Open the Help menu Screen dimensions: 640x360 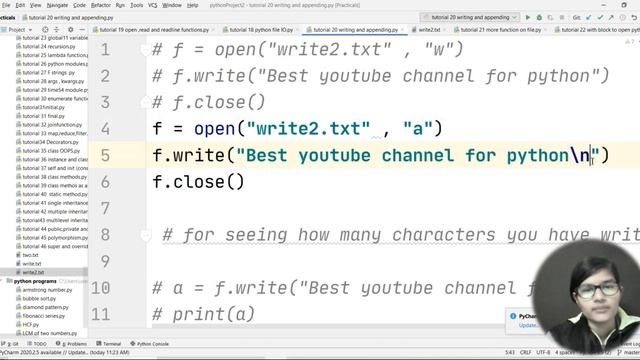pyautogui.click(x=192, y=5)
